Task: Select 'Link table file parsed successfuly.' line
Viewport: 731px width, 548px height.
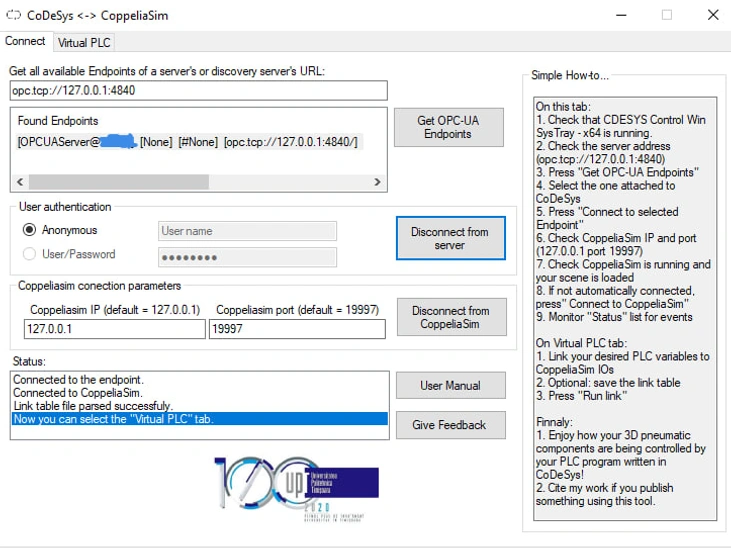Action: [200, 405]
